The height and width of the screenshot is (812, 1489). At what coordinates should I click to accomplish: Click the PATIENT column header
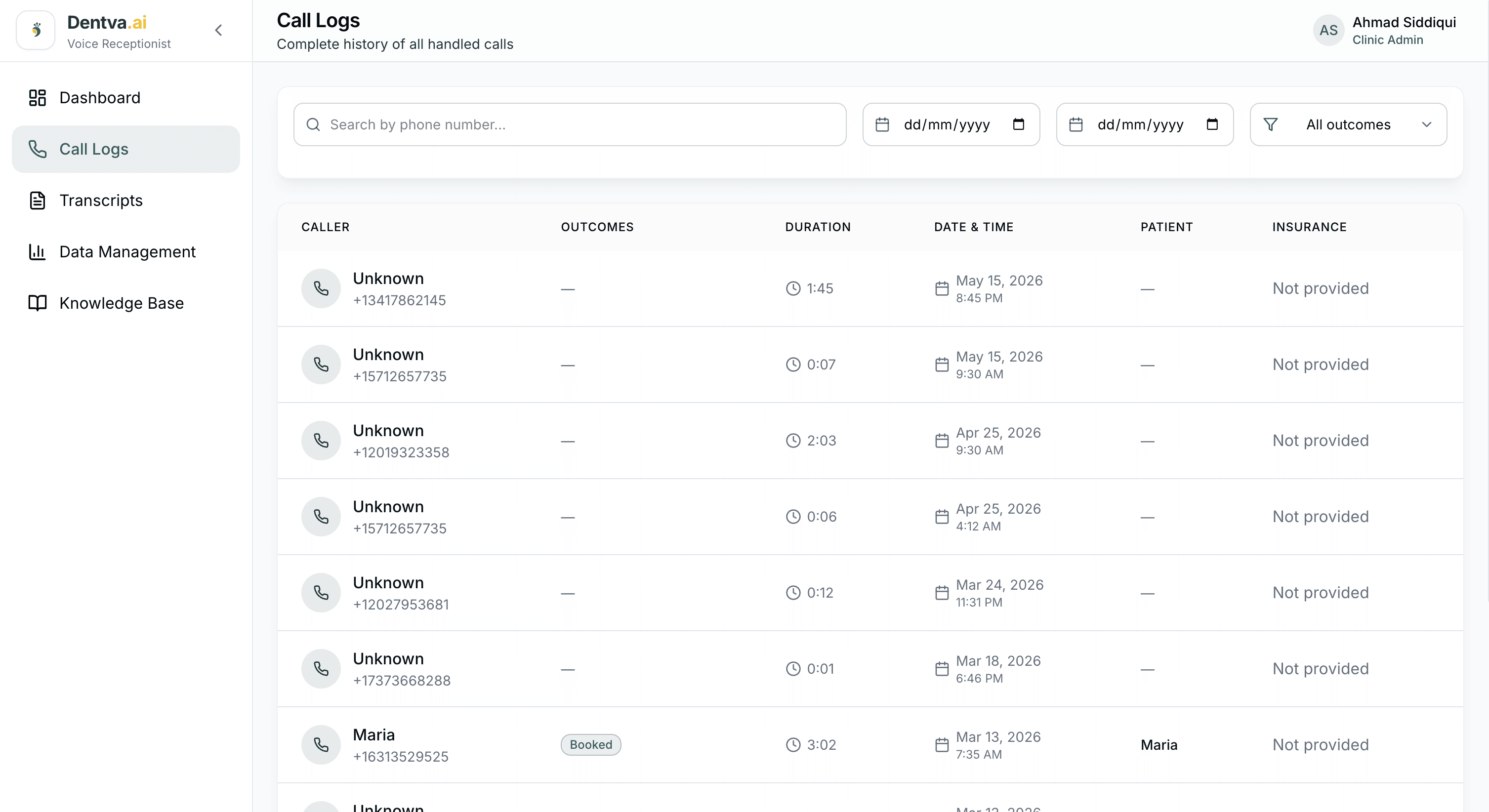coord(1166,227)
